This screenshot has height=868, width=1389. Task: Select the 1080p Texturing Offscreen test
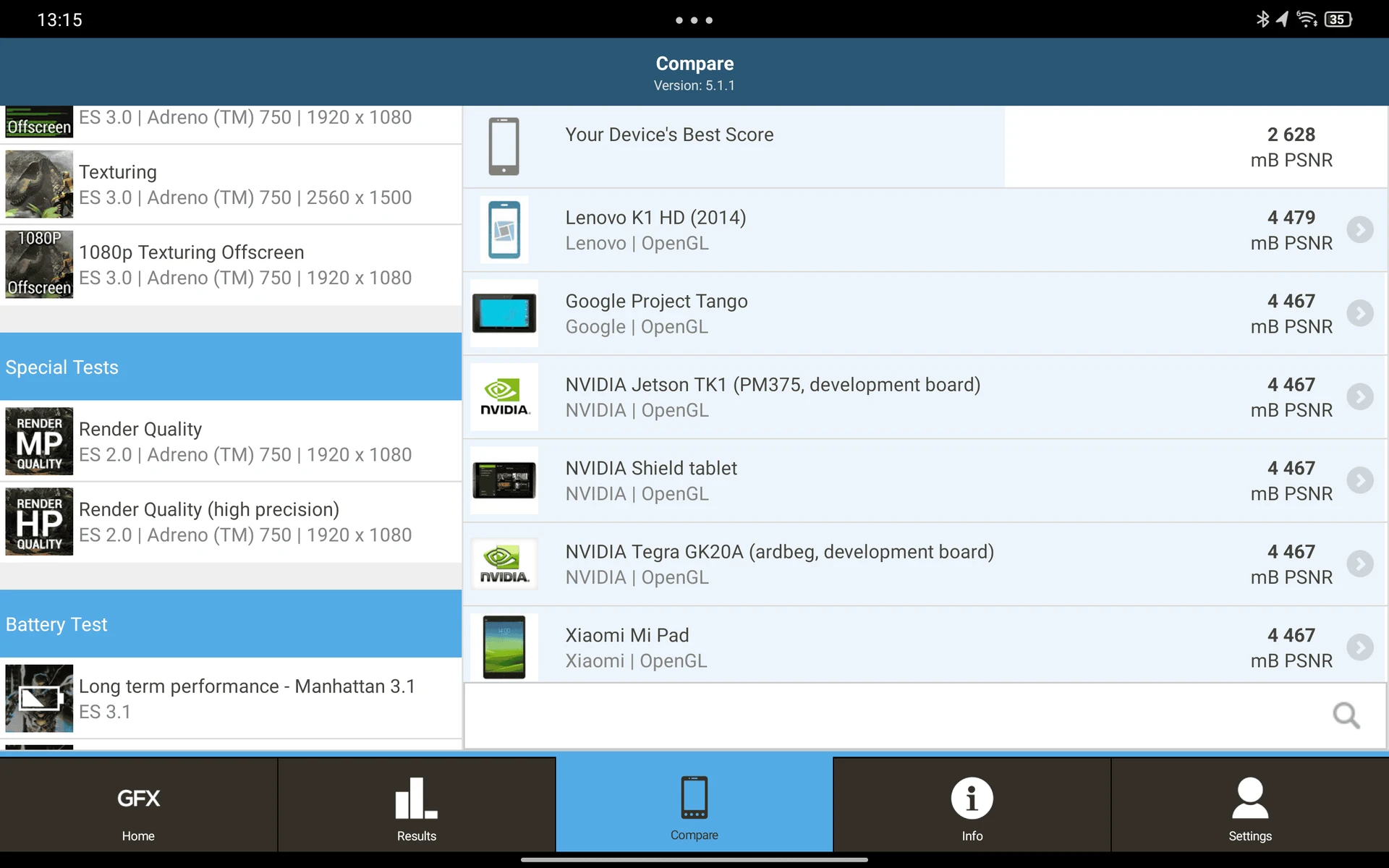click(x=231, y=265)
